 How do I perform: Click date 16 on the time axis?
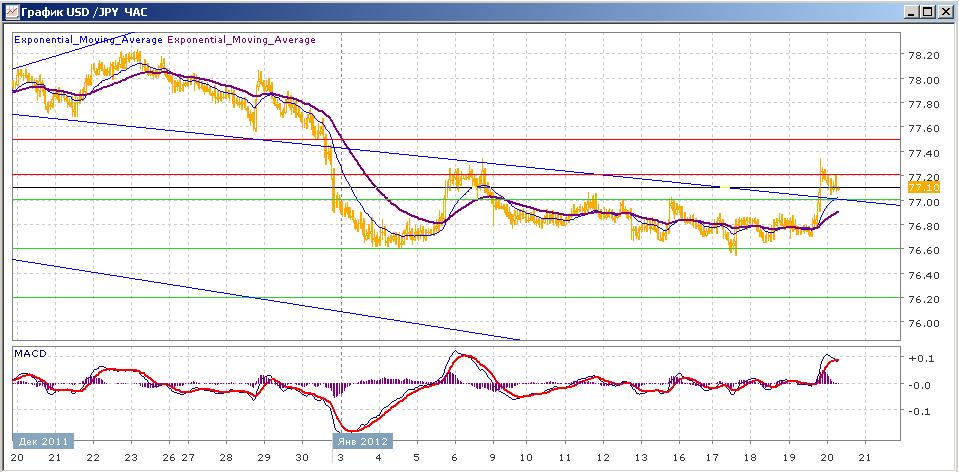[678, 457]
